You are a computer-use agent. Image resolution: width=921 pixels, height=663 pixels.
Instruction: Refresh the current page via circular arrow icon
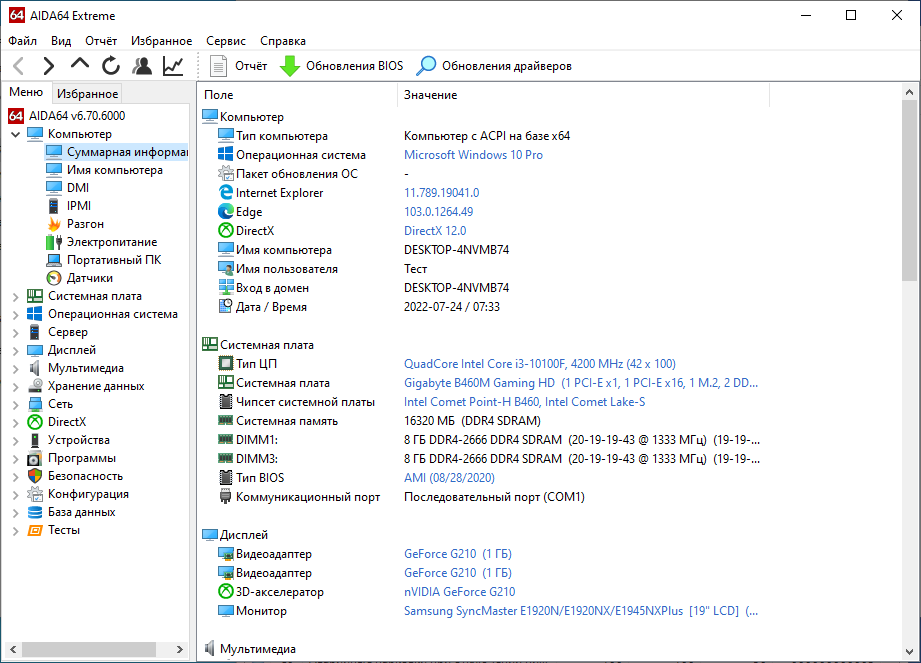110,66
